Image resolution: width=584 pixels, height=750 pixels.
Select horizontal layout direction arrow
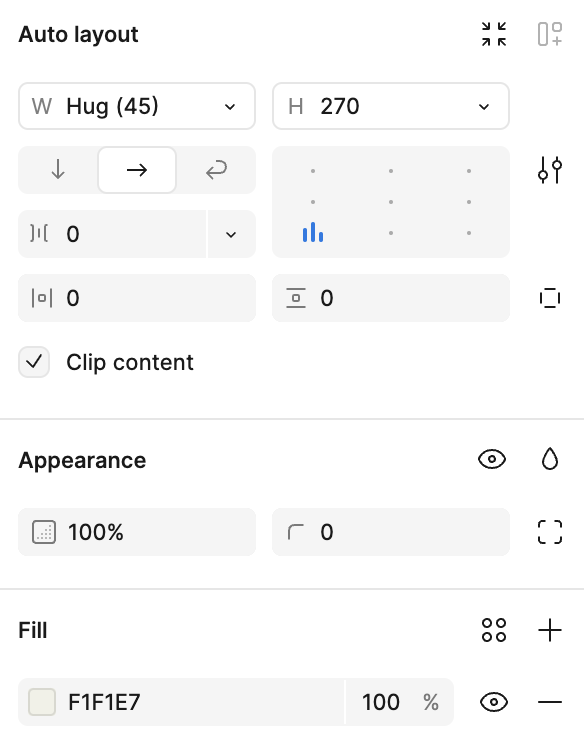(137, 170)
